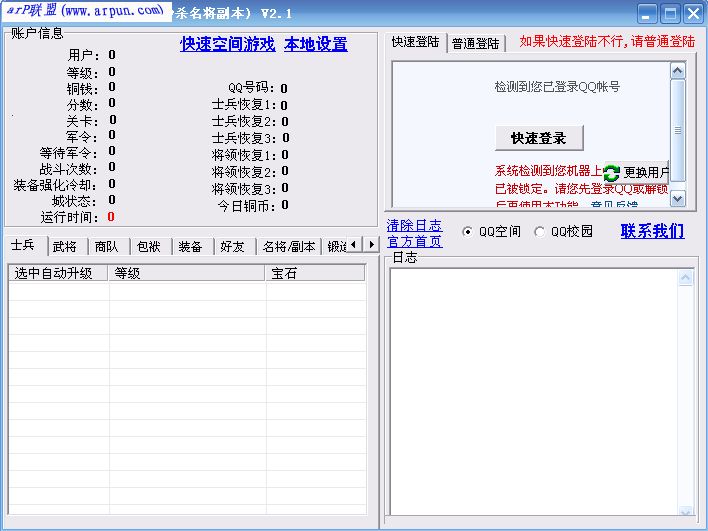708x531 pixels.
Task: Switch to the 普通登陆 tab
Action: pyautogui.click(x=475, y=43)
